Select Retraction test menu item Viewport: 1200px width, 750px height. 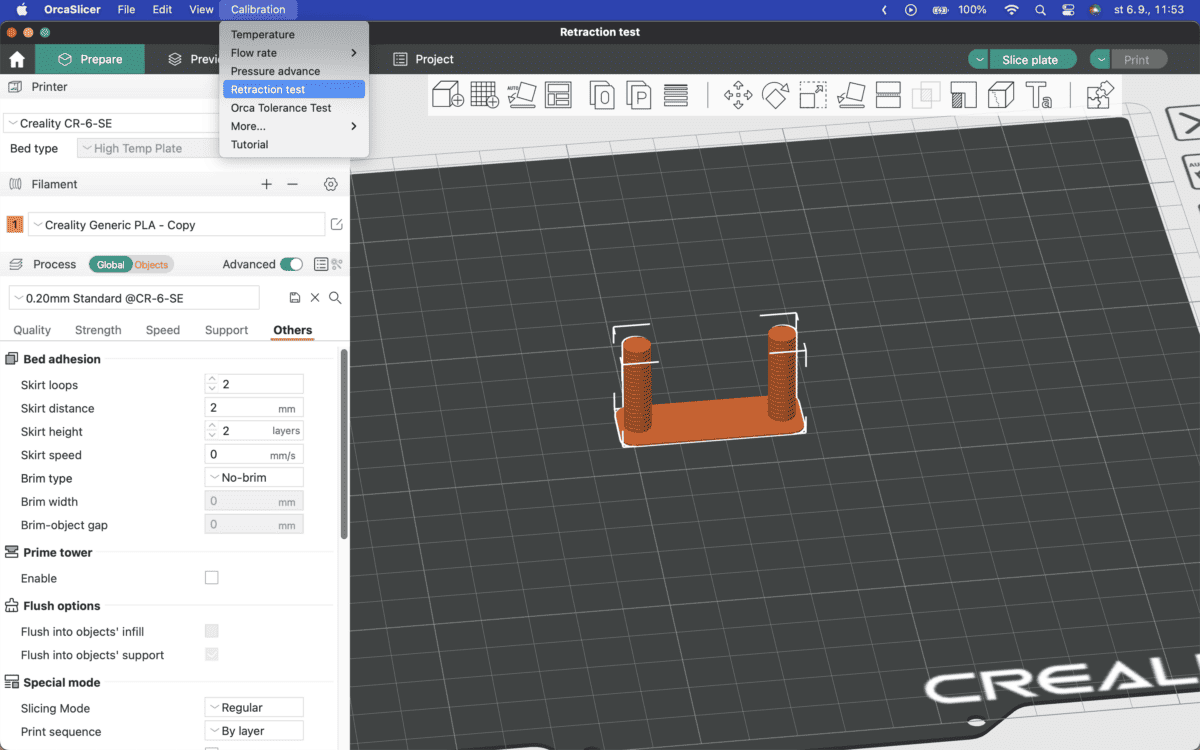pyautogui.click(x=294, y=89)
